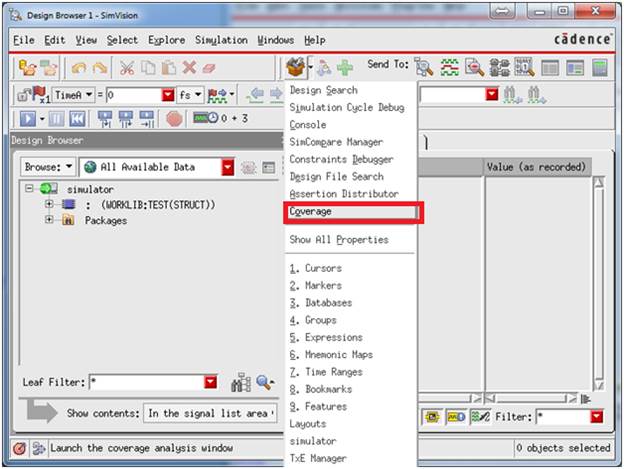Click the hierarchy binoculars icon near Leaf Filter

click(x=241, y=382)
